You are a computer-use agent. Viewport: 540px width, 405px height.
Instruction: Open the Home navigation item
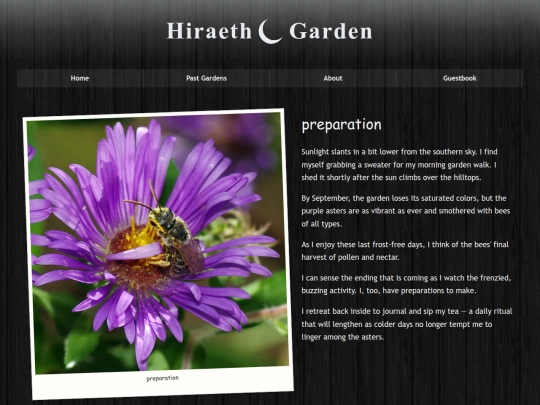[x=80, y=78]
